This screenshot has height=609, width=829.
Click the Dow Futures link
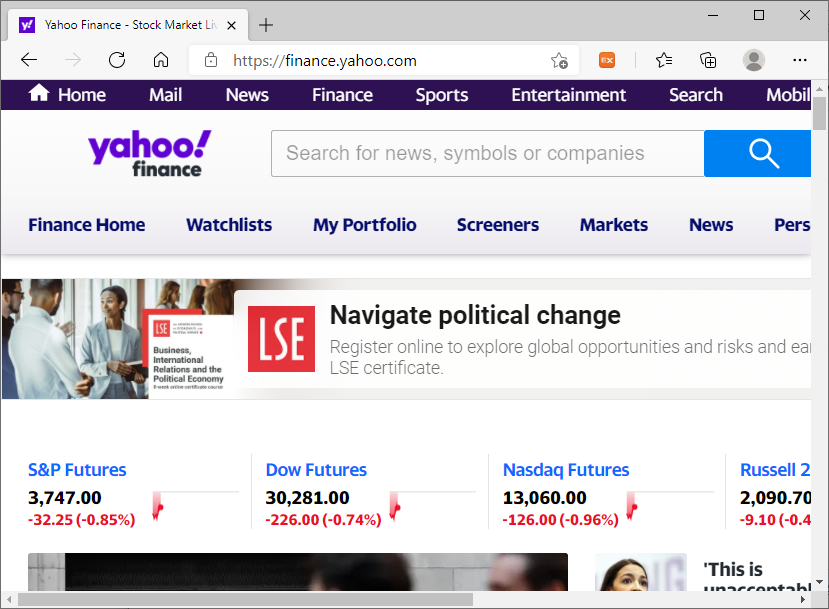click(x=316, y=469)
